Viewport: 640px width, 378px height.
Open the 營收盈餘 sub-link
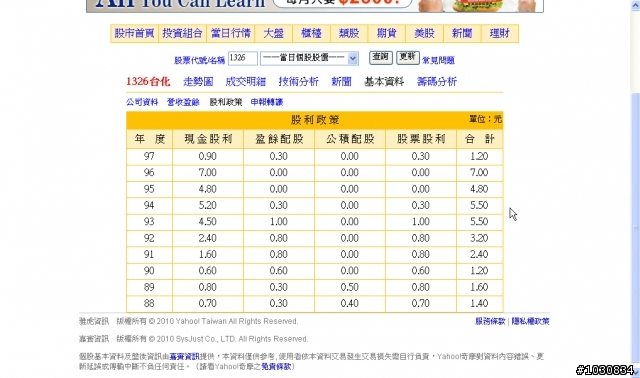(183, 102)
